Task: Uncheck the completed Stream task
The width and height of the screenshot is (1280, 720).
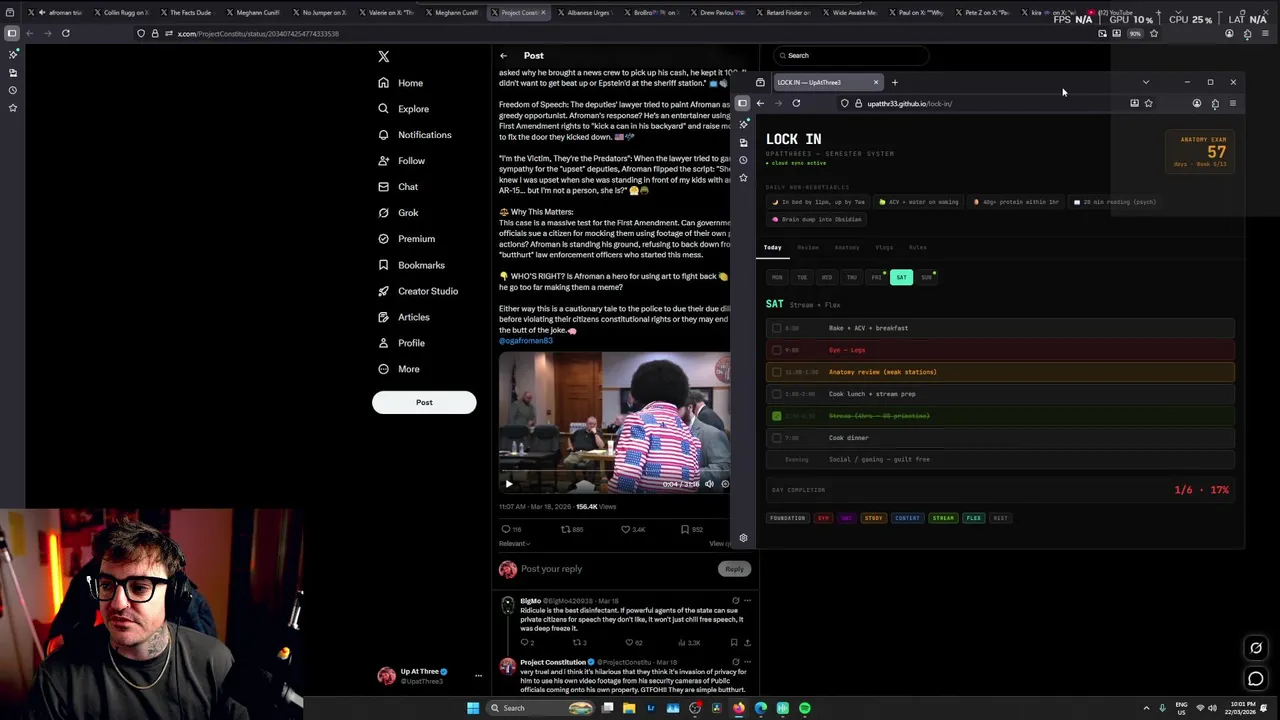Action: [x=777, y=416]
